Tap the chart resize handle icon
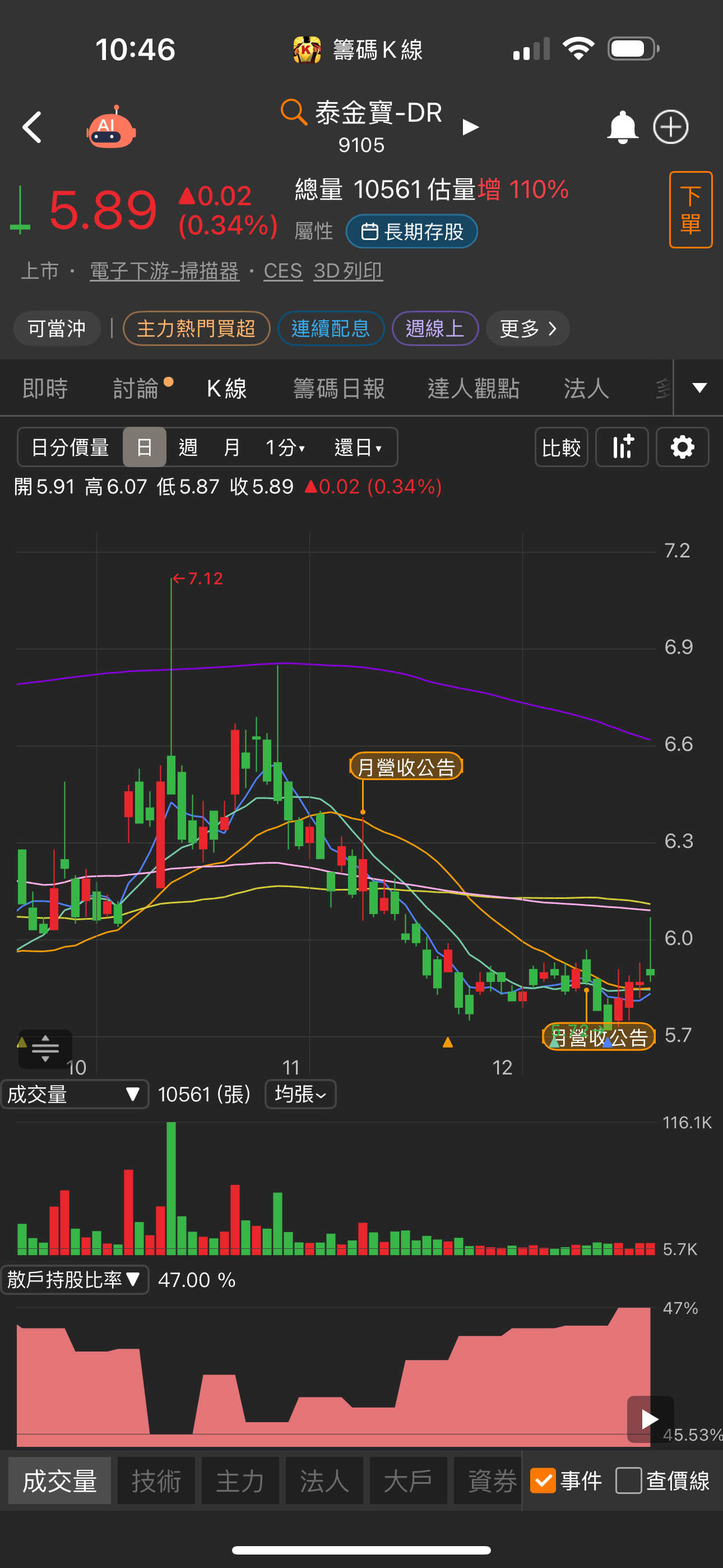The height and width of the screenshot is (1568, 723). point(45,1048)
